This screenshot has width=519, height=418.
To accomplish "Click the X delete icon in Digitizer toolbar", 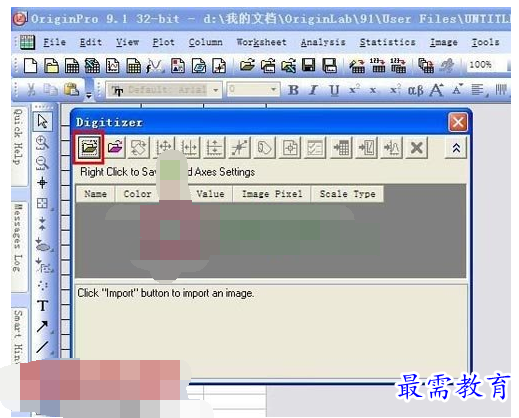I will (417, 147).
